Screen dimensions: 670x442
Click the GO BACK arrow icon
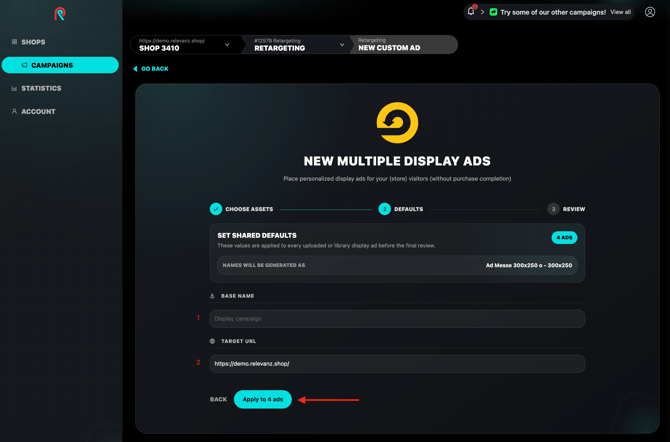coord(135,69)
